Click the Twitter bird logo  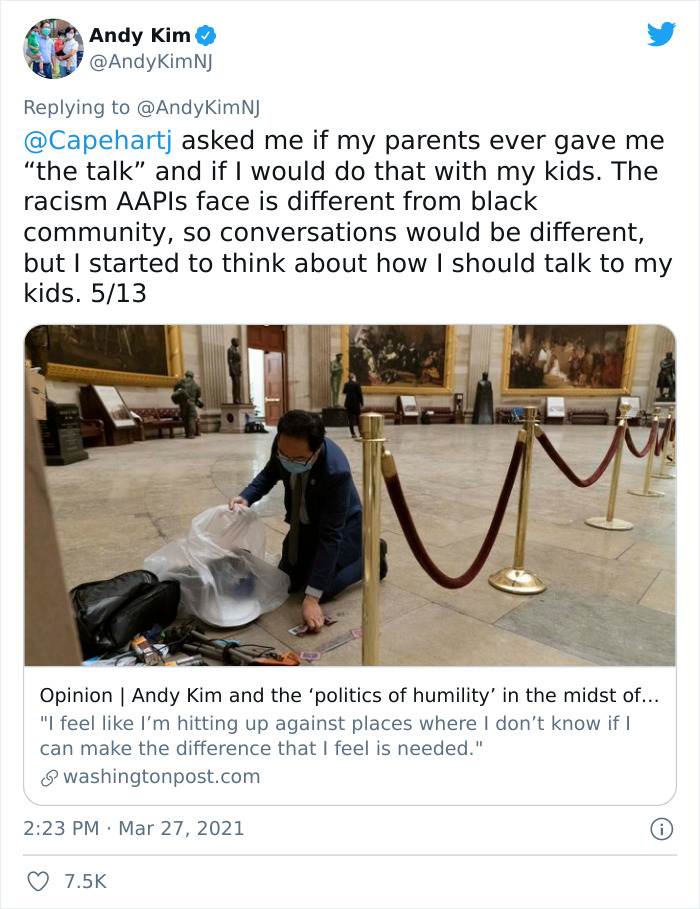click(661, 34)
